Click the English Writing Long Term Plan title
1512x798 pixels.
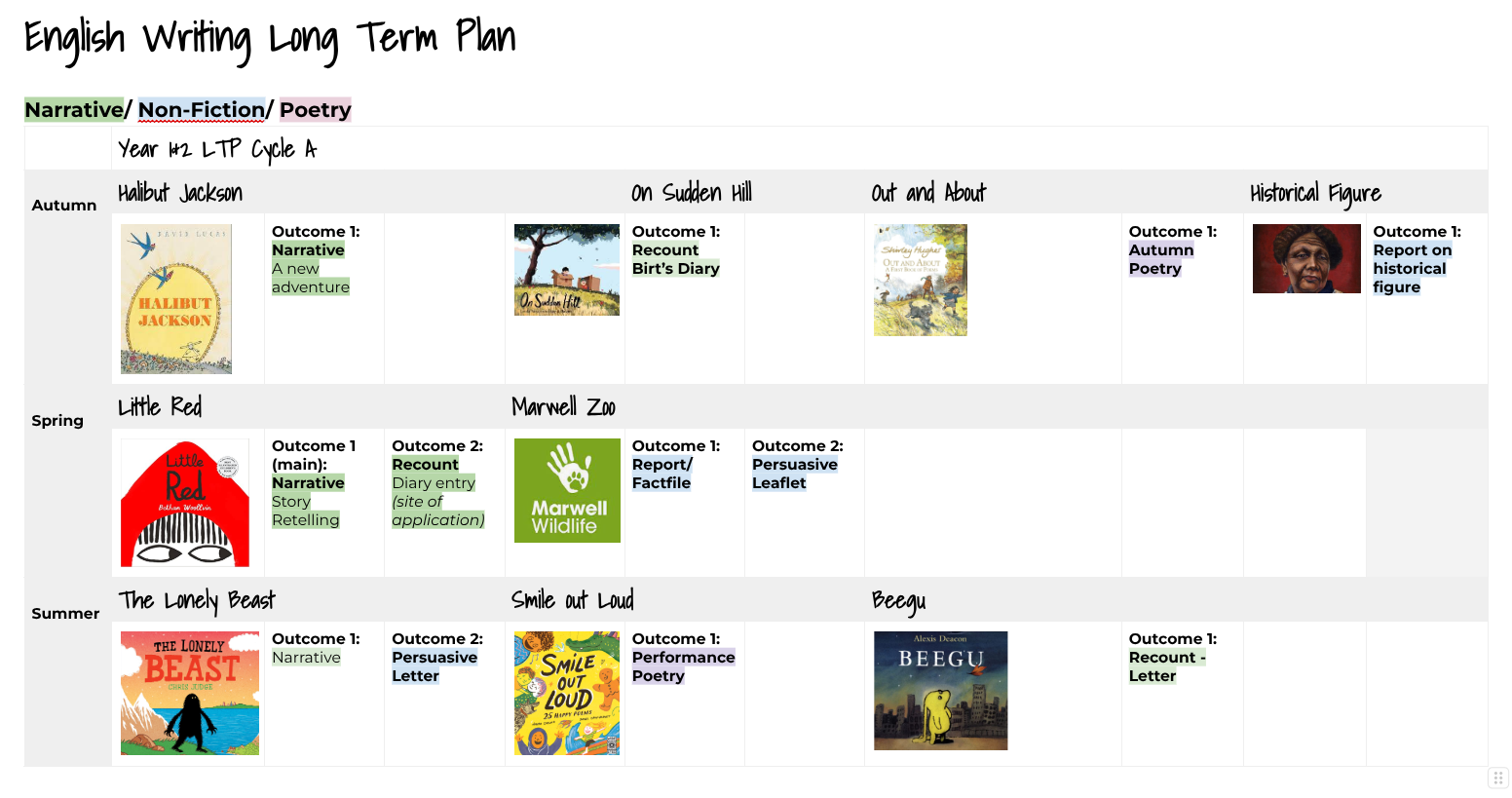pyautogui.click(x=270, y=40)
